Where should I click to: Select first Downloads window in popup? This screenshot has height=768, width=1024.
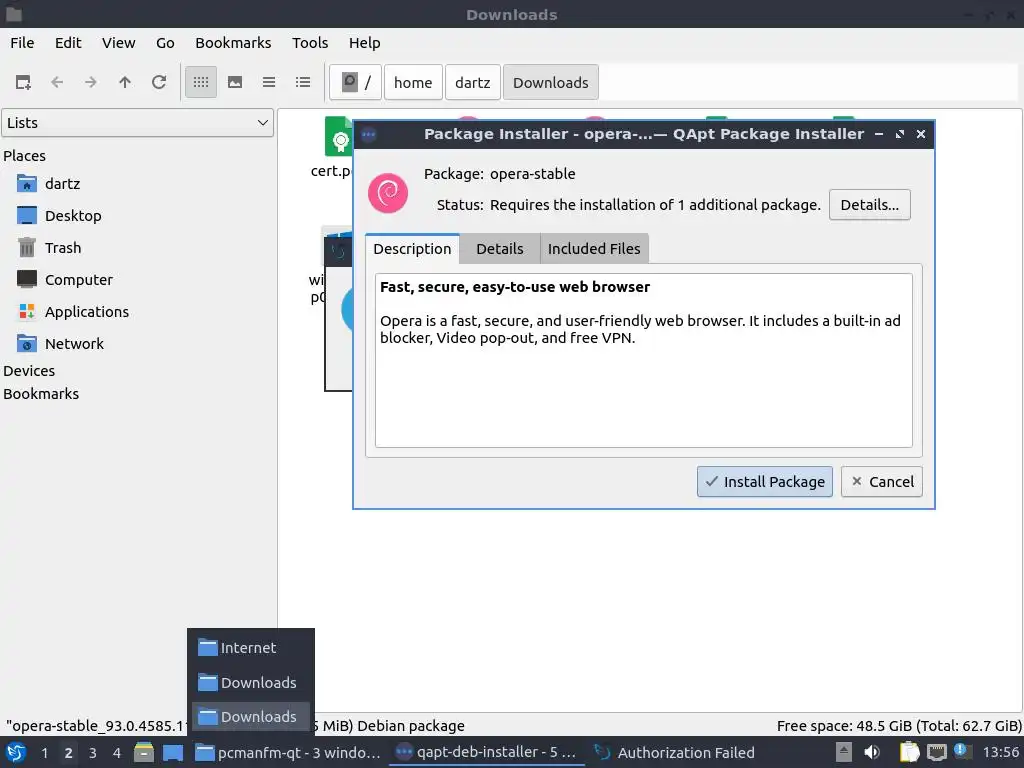pos(249,682)
